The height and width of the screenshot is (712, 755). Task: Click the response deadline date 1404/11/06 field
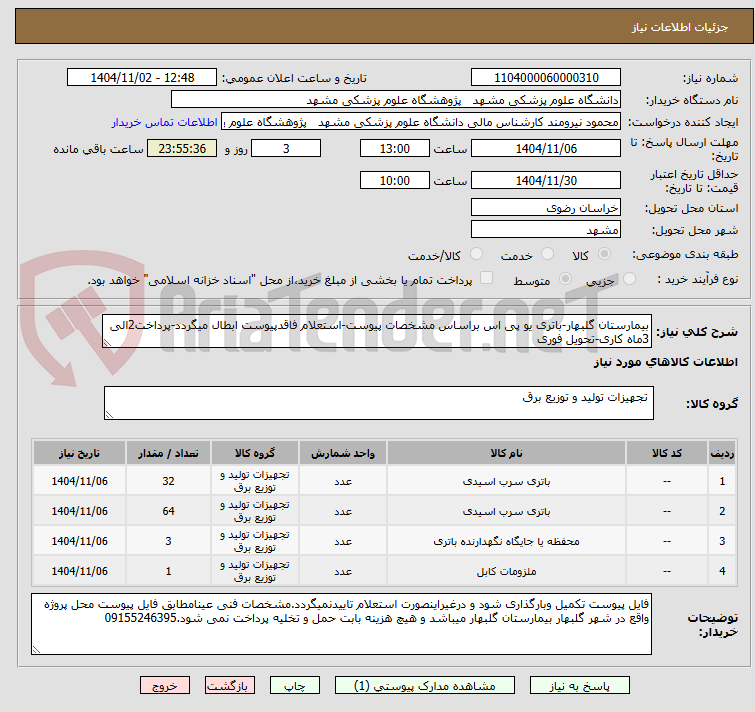[546, 148]
